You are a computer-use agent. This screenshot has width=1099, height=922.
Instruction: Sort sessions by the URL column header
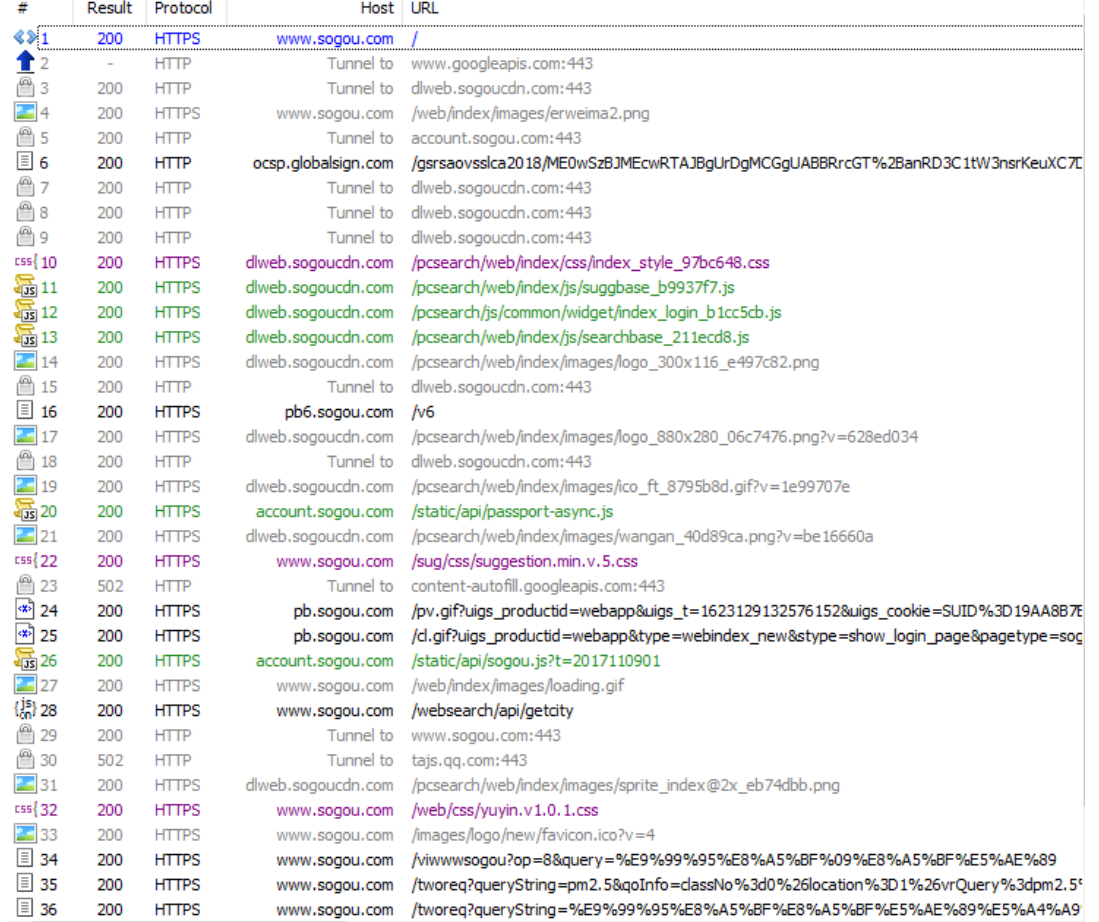[424, 8]
